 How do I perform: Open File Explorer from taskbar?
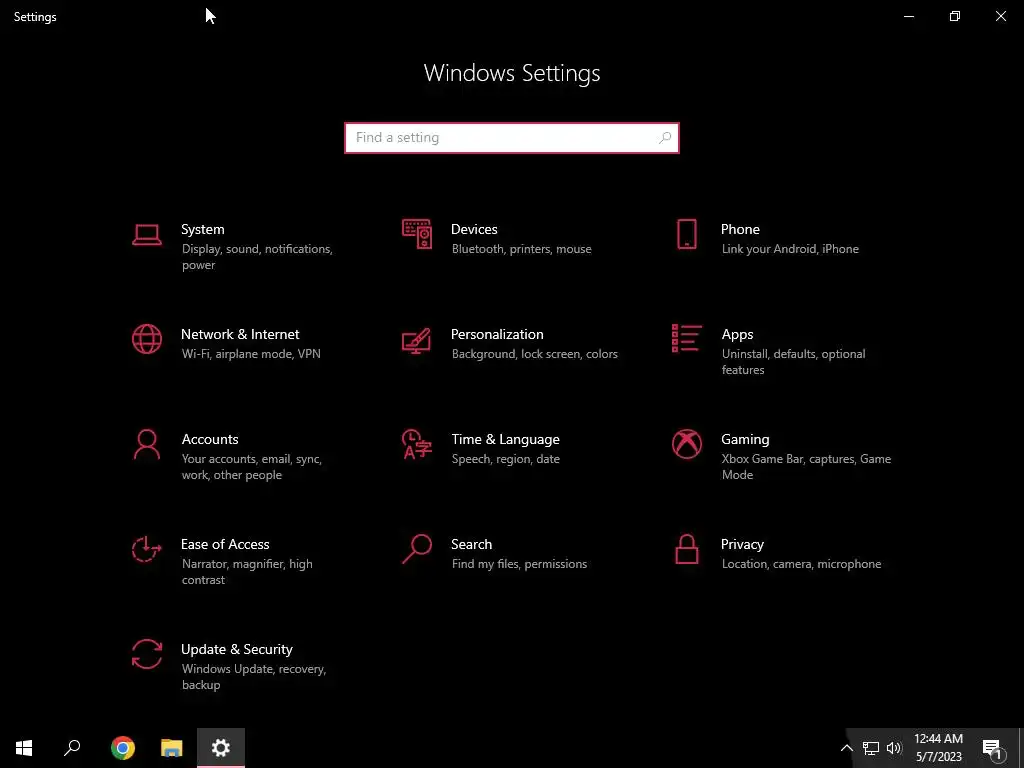point(172,748)
